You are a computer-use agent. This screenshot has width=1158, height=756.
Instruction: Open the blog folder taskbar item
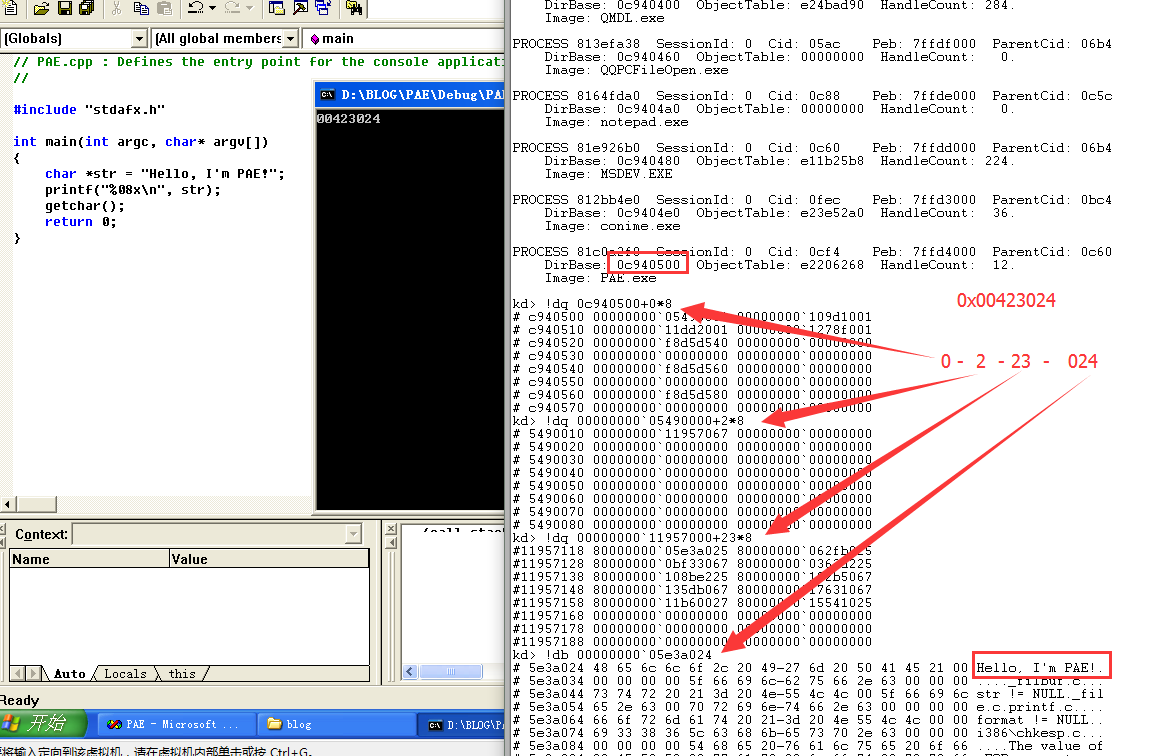click(336, 724)
